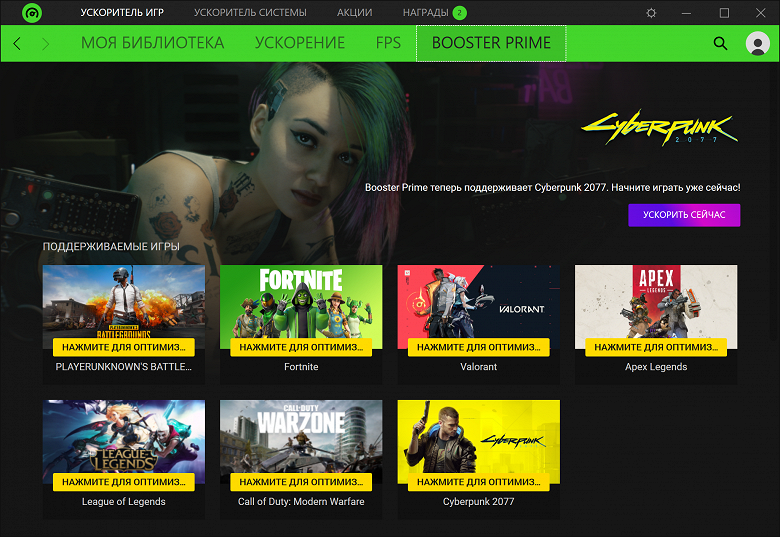Click the Cyberpunk 2077 banner logo
780x537 pixels.
(x=659, y=128)
